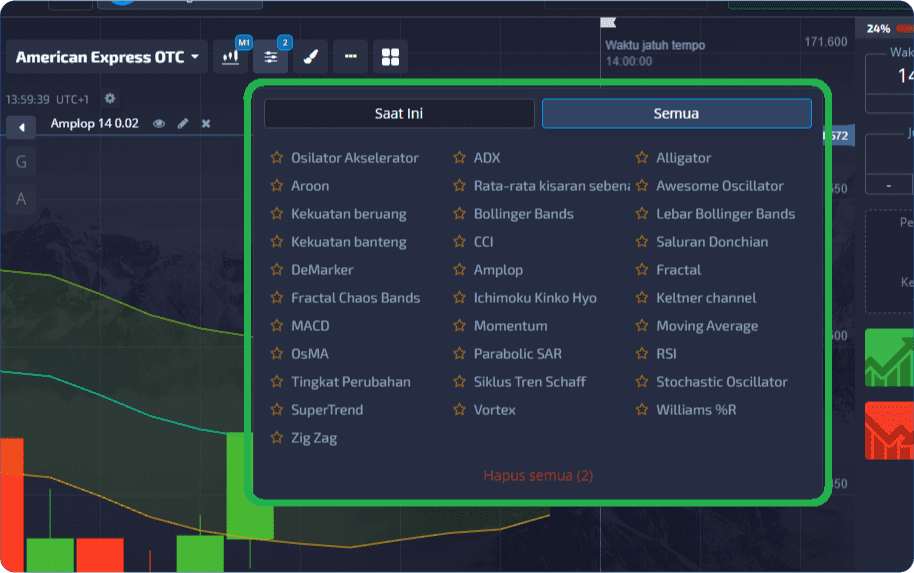914x573 pixels.
Task: Click the 13:59:39 UTC+1 clock text
Action: click(x=47, y=100)
